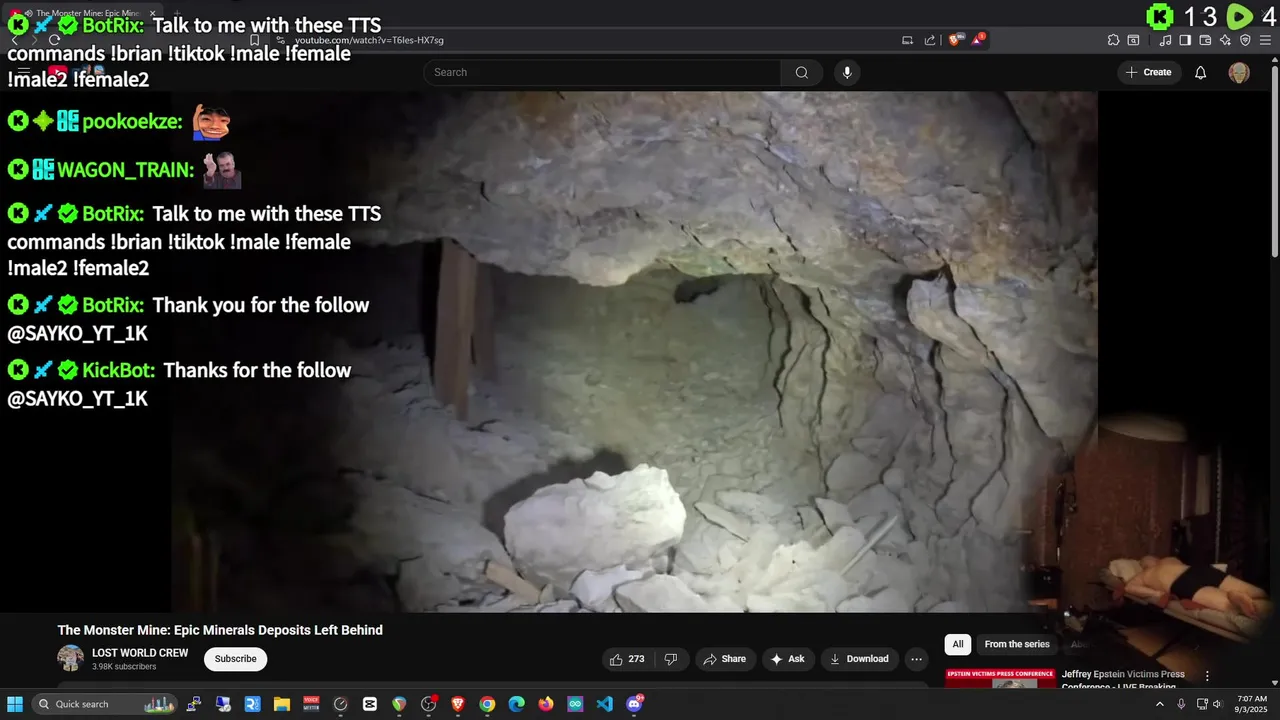Open LOST WORLD CREW channel name link
The height and width of the screenshot is (720, 1280).
coord(140,653)
